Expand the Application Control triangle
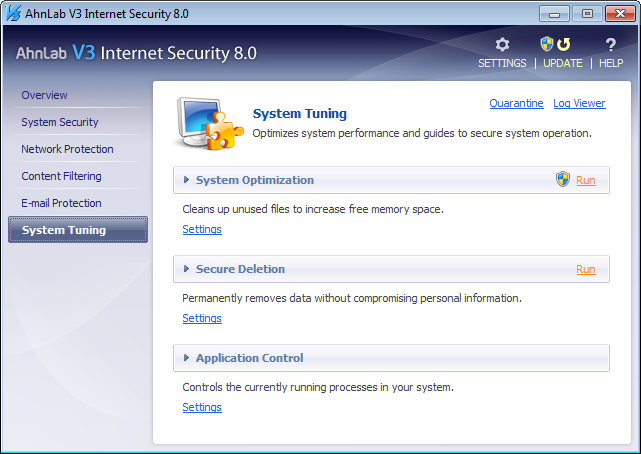 pos(186,358)
